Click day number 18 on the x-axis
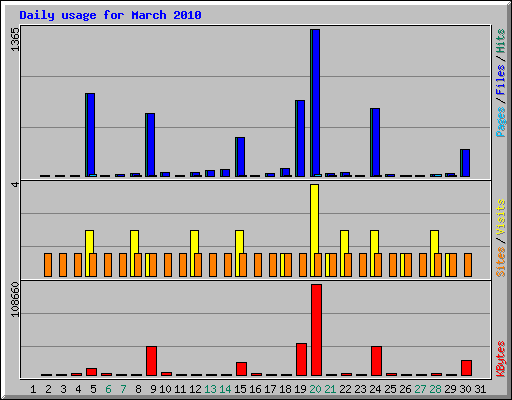 click(x=285, y=389)
